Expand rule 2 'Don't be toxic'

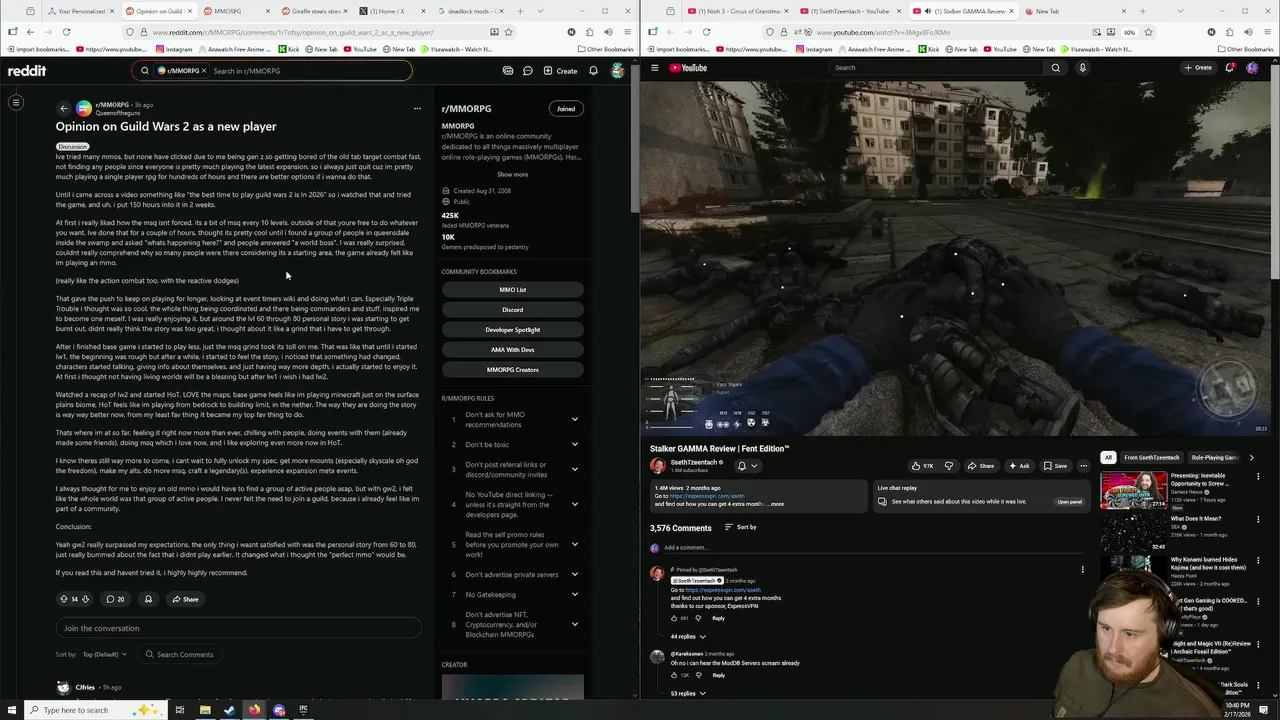coord(574,444)
